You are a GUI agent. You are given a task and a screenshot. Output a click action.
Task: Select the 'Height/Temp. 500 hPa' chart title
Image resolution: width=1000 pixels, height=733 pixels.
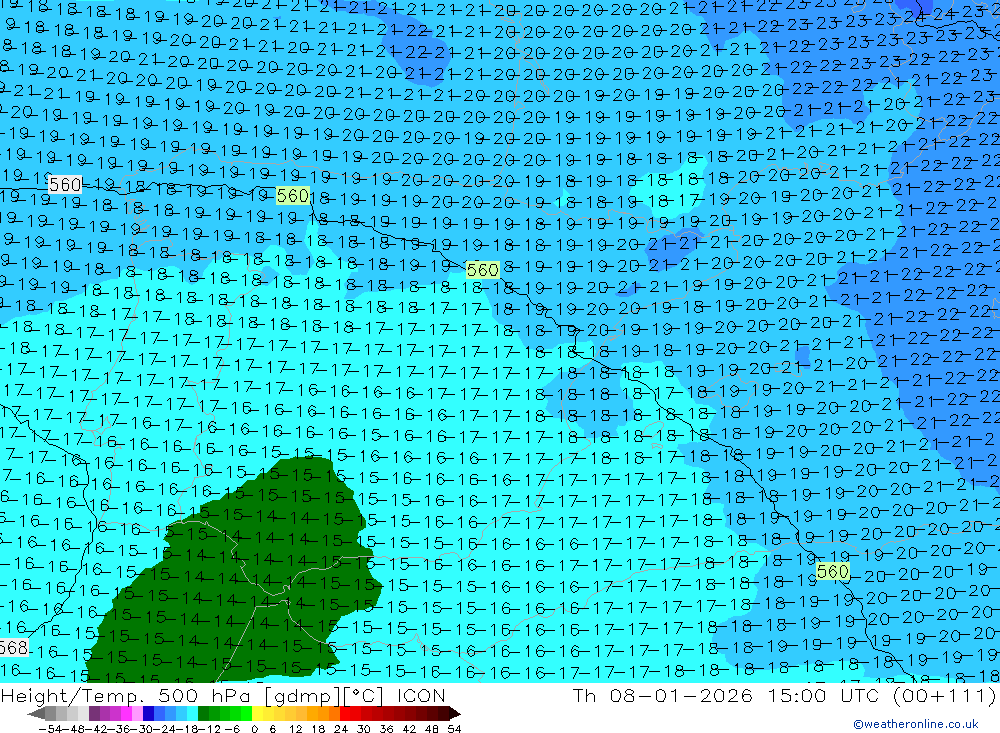tap(127, 696)
